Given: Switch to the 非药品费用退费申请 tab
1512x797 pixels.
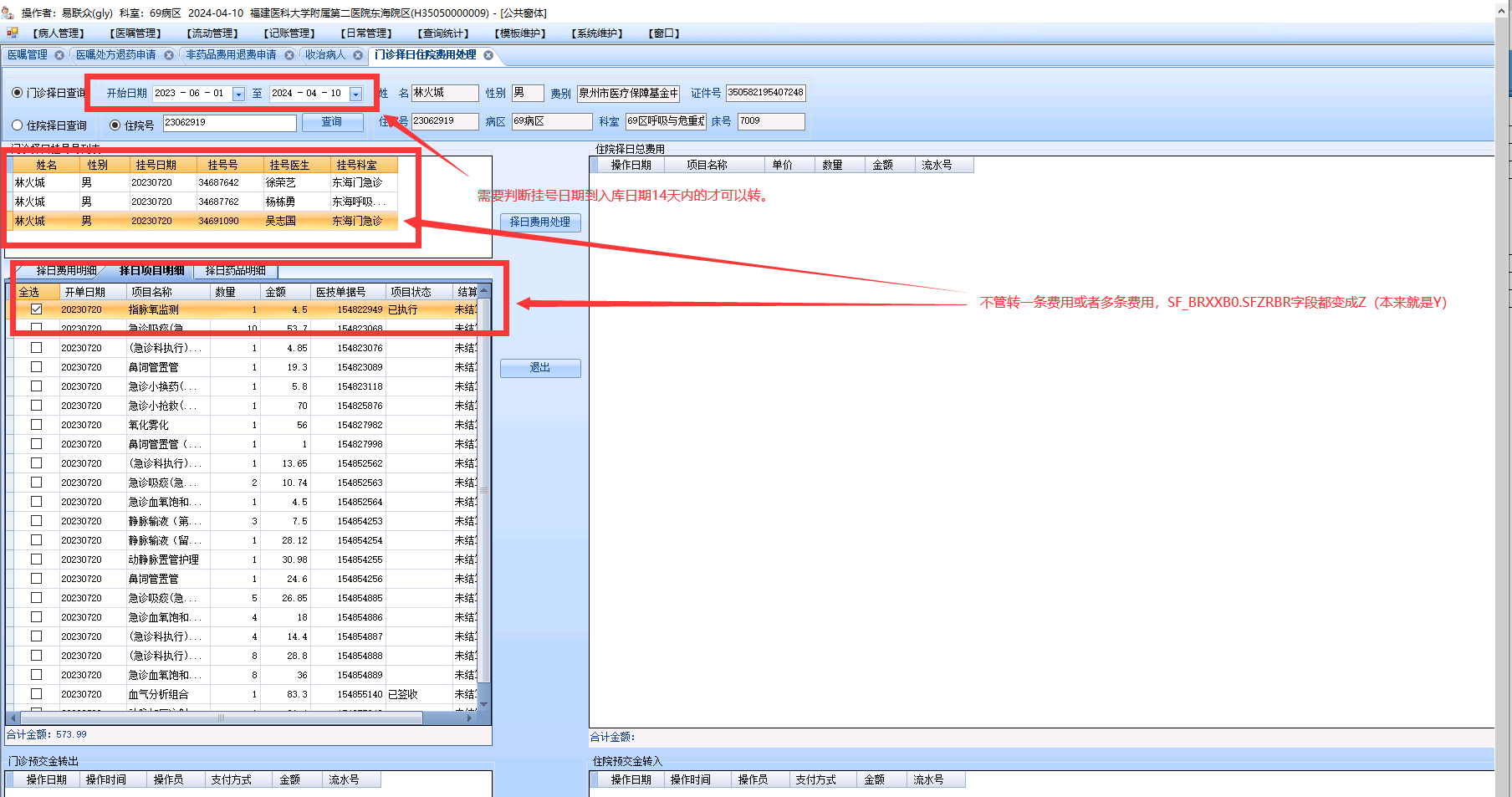Looking at the screenshot, I should (x=231, y=55).
